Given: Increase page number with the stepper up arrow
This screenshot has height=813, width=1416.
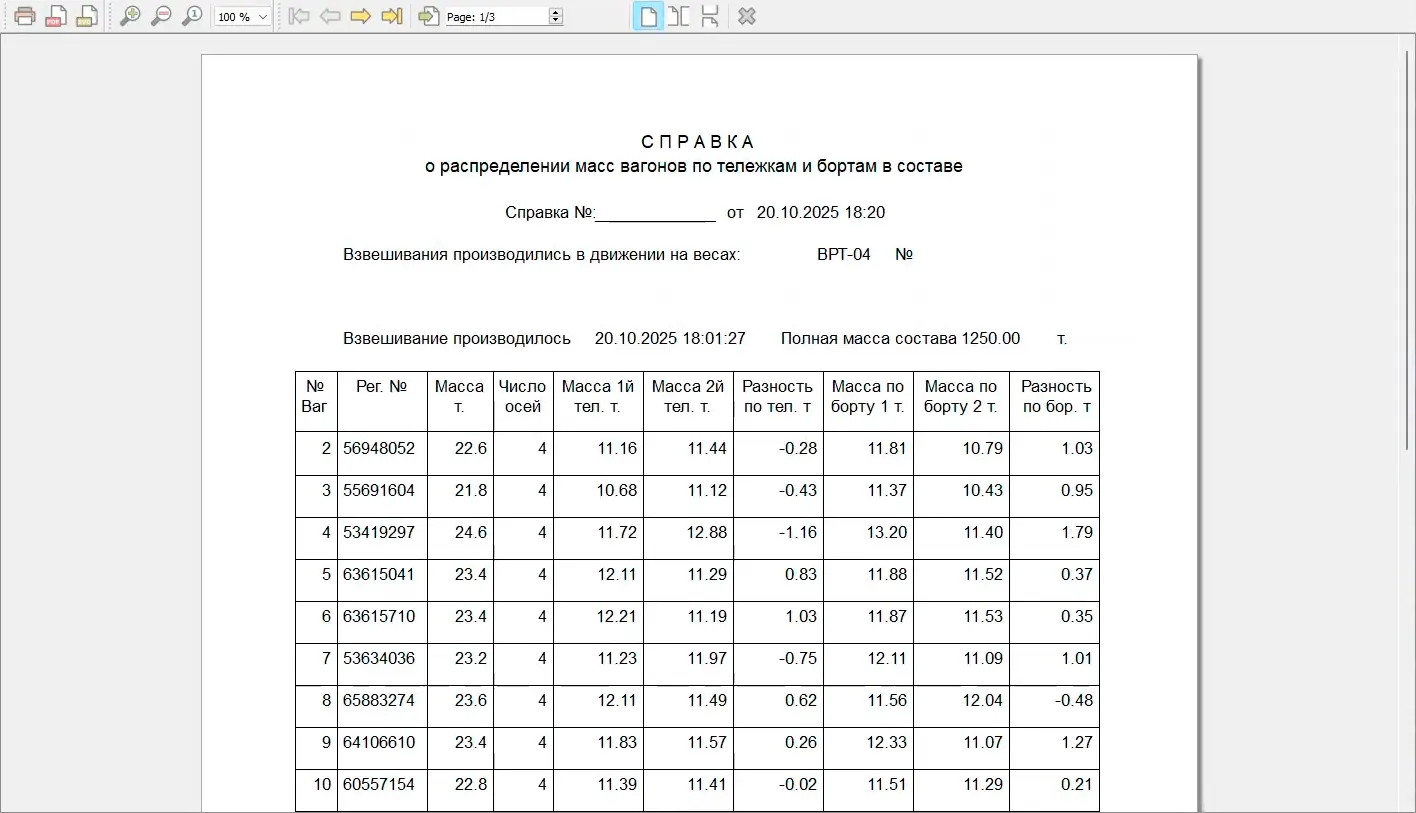Looking at the screenshot, I should pos(555,11).
